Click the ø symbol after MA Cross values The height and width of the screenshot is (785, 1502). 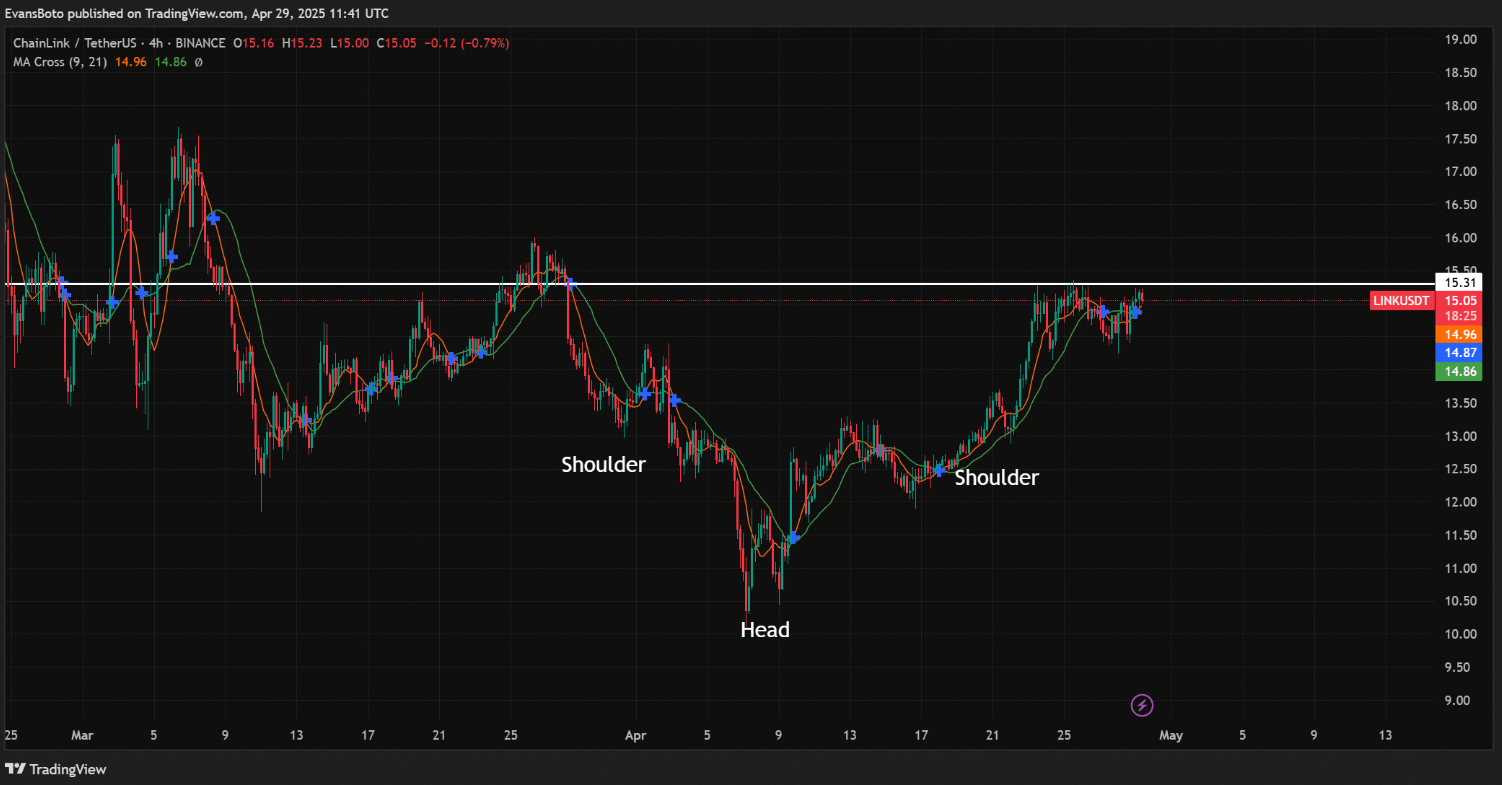[198, 62]
